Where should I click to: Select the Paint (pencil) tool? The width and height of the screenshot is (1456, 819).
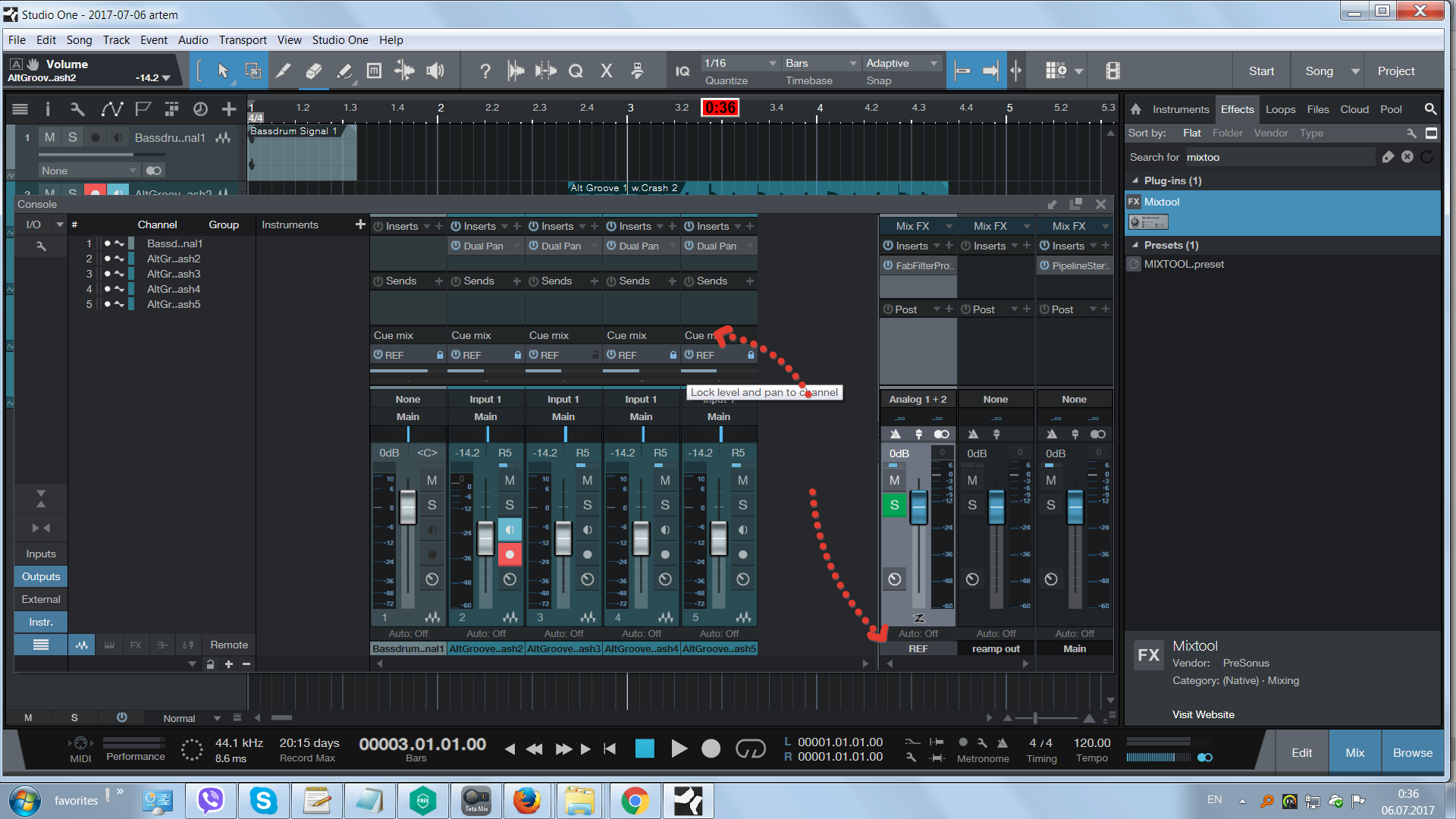(344, 71)
